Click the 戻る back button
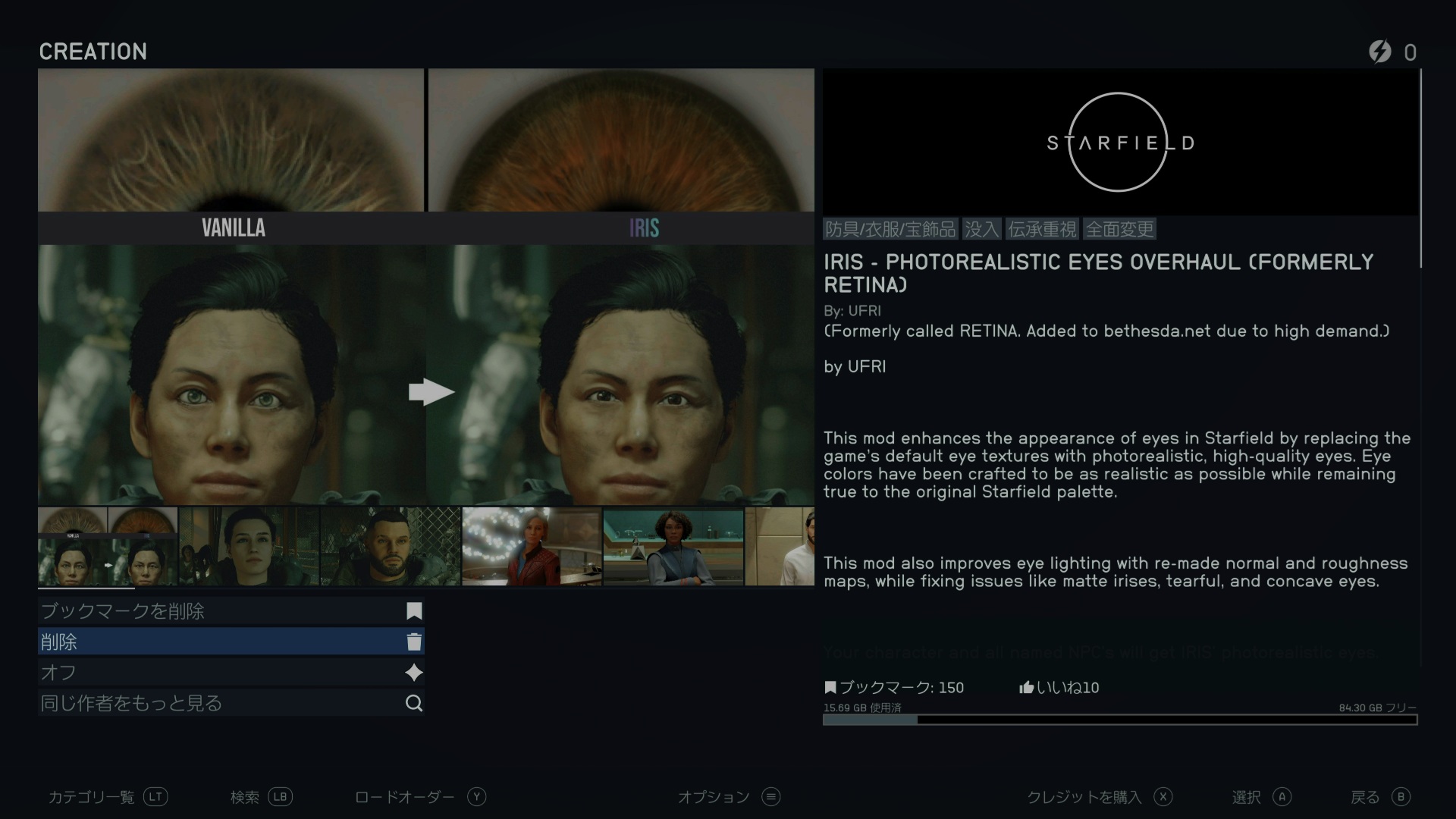This screenshot has width=1456, height=819. point(1365,797)
